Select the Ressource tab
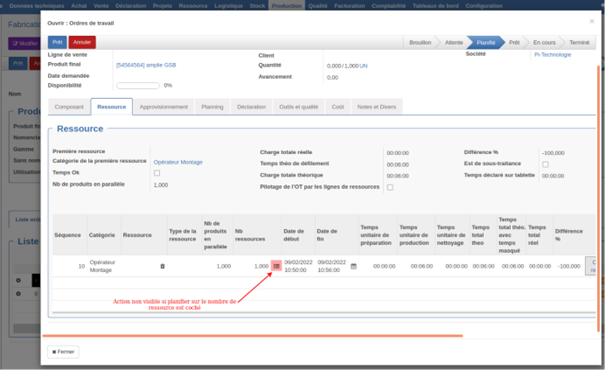Image resolution: width=605 pixels, height=370 pixels. pos(112,107)
